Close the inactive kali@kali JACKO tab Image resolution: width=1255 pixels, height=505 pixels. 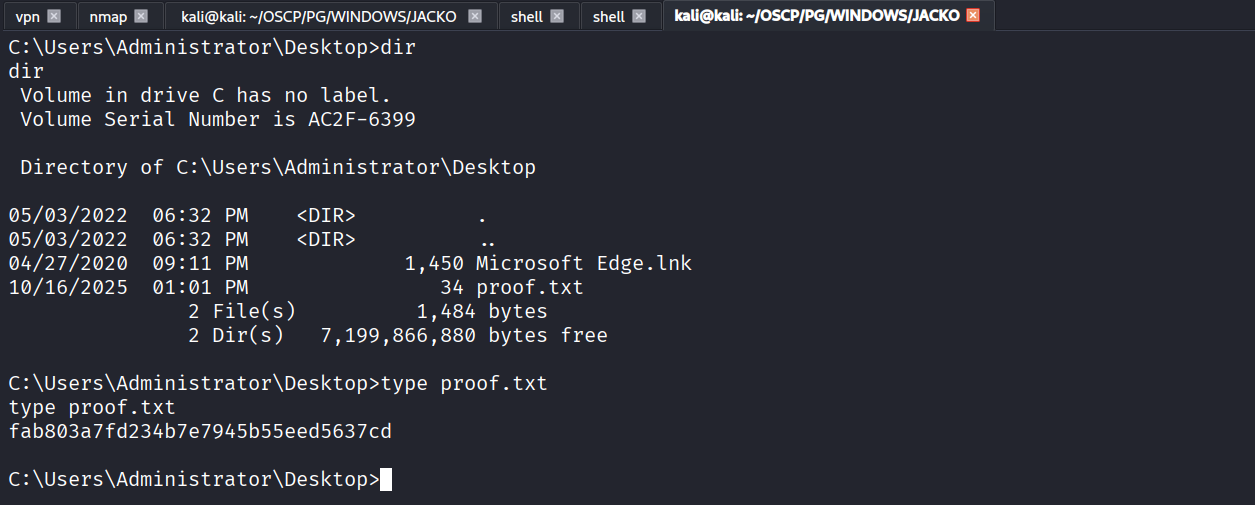(x=475, y=16)
